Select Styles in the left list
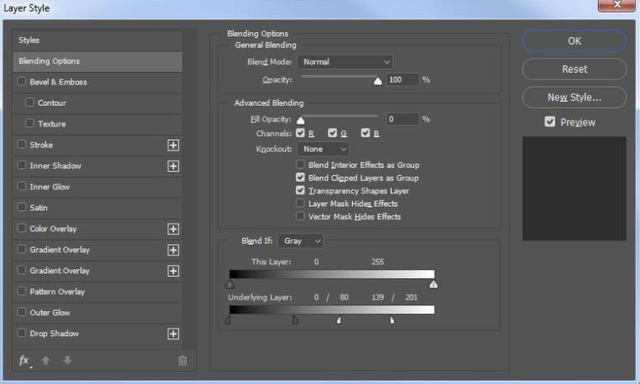This screenshot has width=640, height=384. (x=98, y=40)
